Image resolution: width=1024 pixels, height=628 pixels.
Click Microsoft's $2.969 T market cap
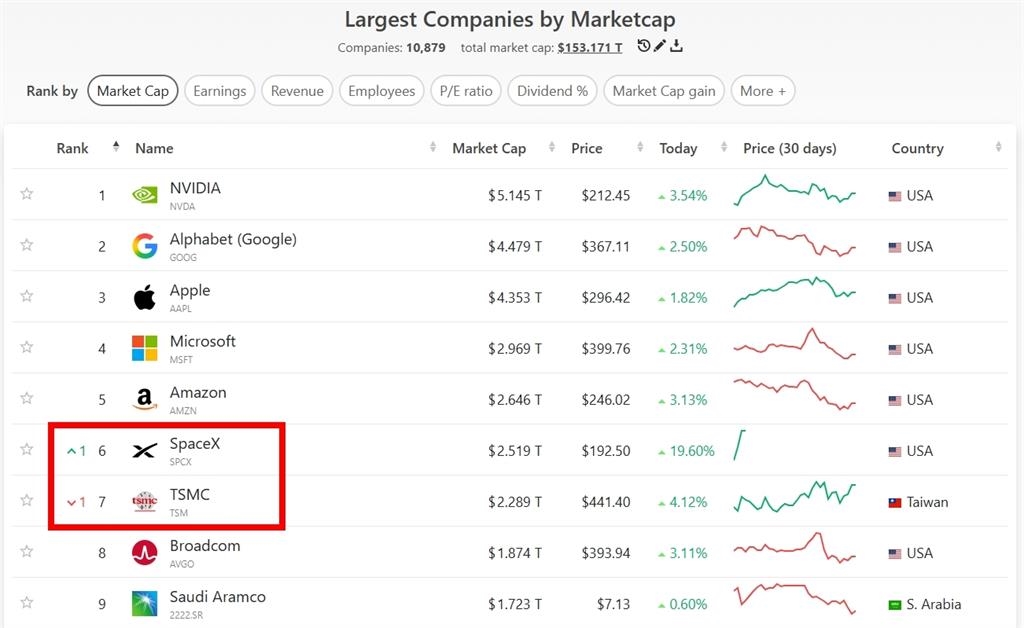tap(515, 349)
